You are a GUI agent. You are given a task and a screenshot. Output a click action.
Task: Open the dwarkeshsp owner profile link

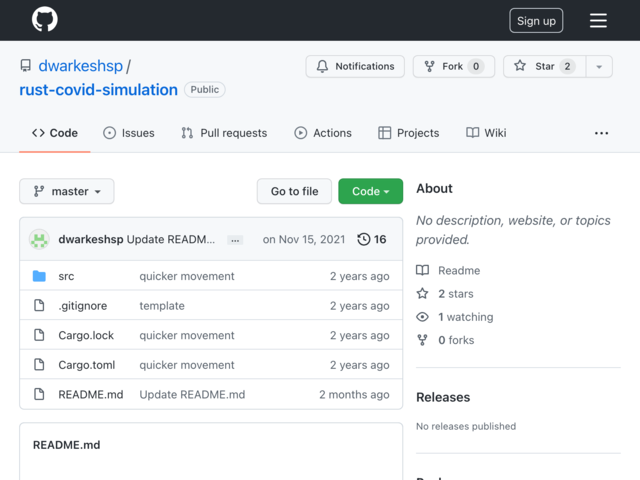tap(80, 66)
